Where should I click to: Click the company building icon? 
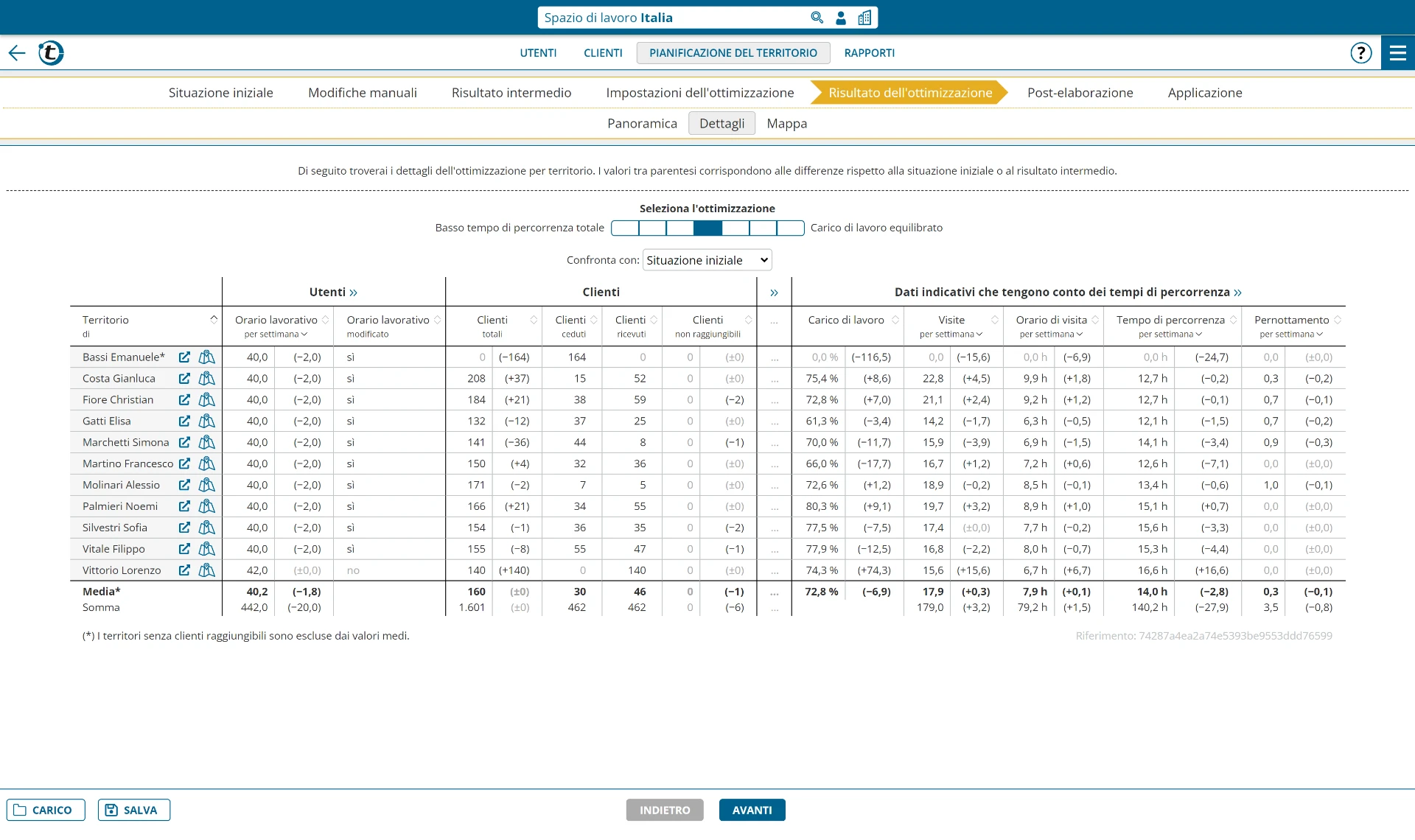(x=864, y=18)
